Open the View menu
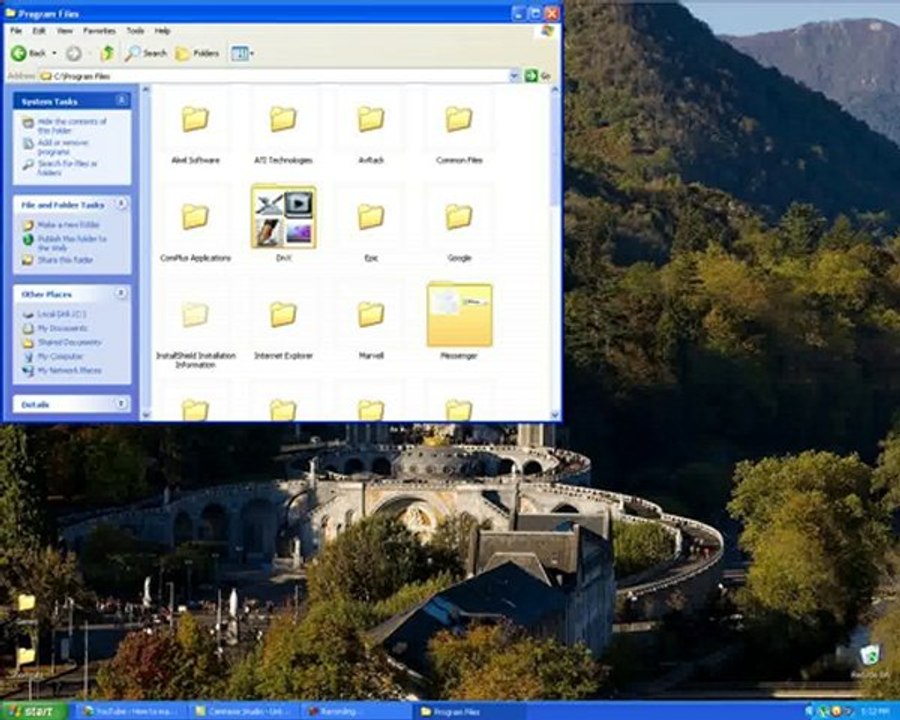Image resolution: width=900 pixels, height=720 pixels. 64,30
